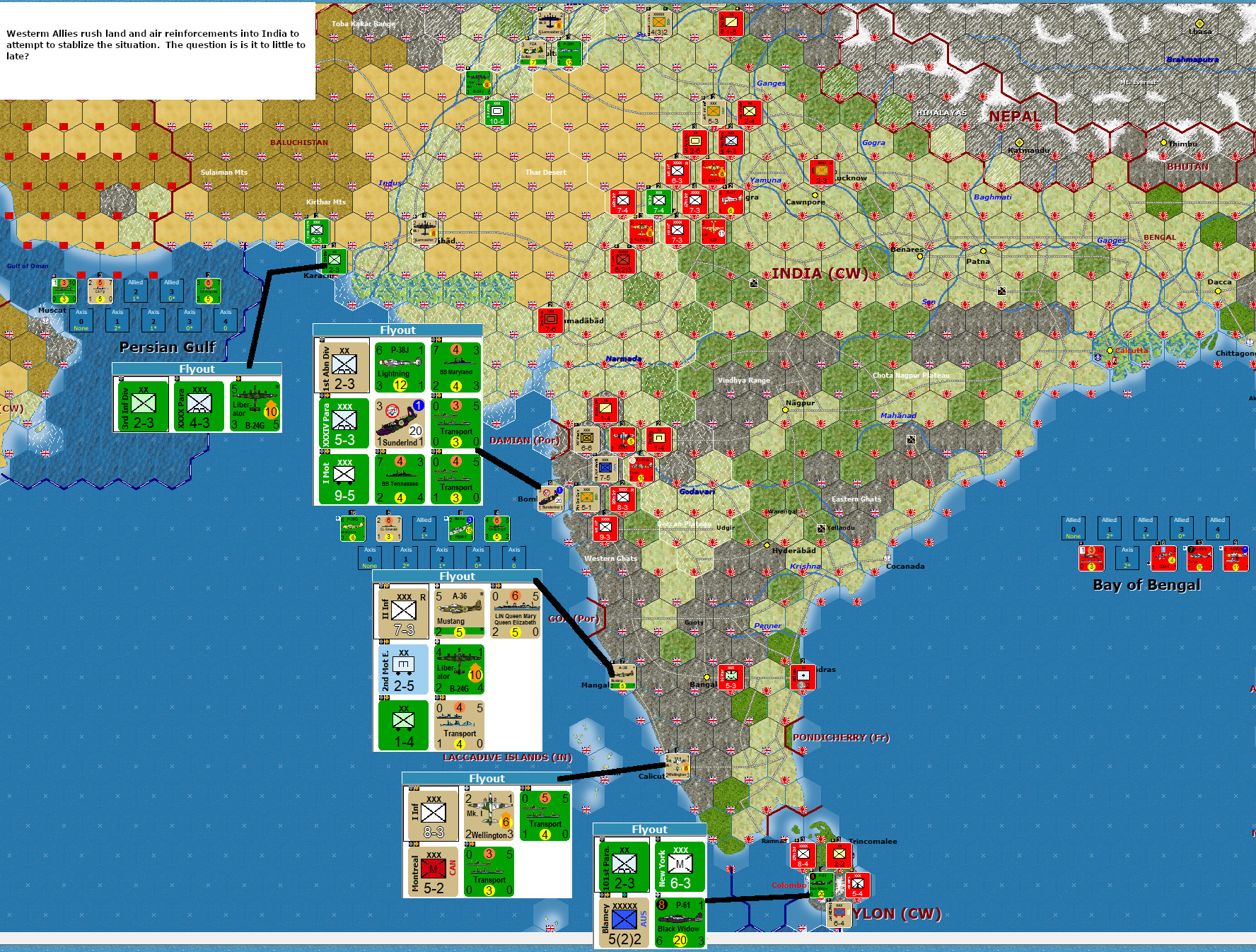This screenshot has height=952, width=1256.
Task: Click the Blamey 5(2)2 HQ counter
Action: click(x=623, y=923)
